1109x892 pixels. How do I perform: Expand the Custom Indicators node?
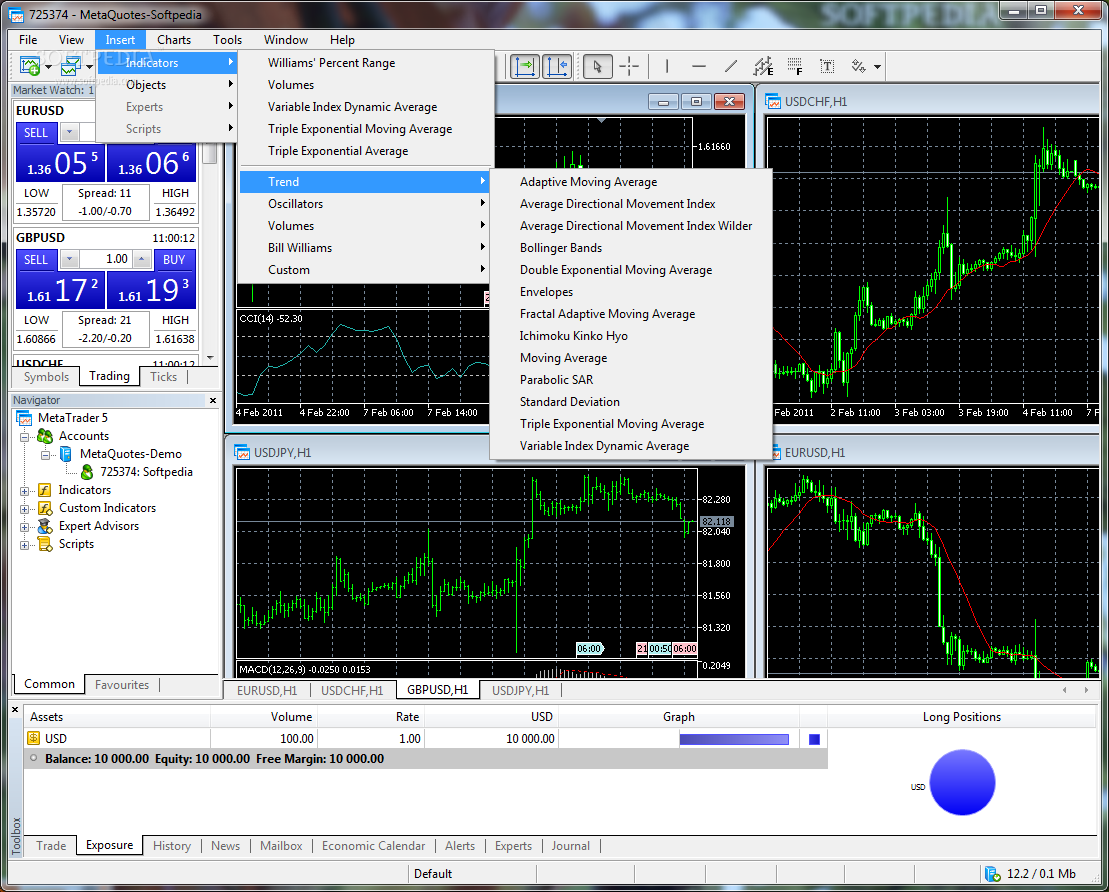[24, 509]
